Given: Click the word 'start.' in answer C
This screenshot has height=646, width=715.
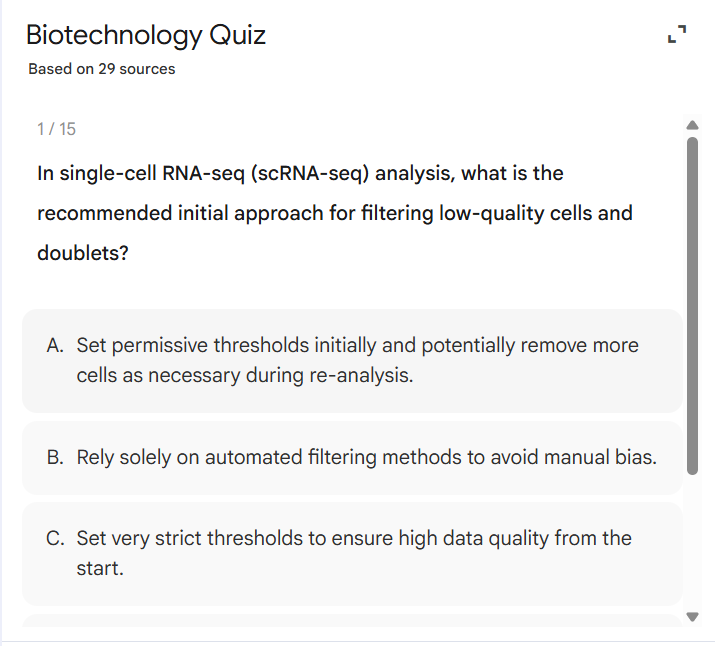Looking at the screenshot, I should (100, 569).
